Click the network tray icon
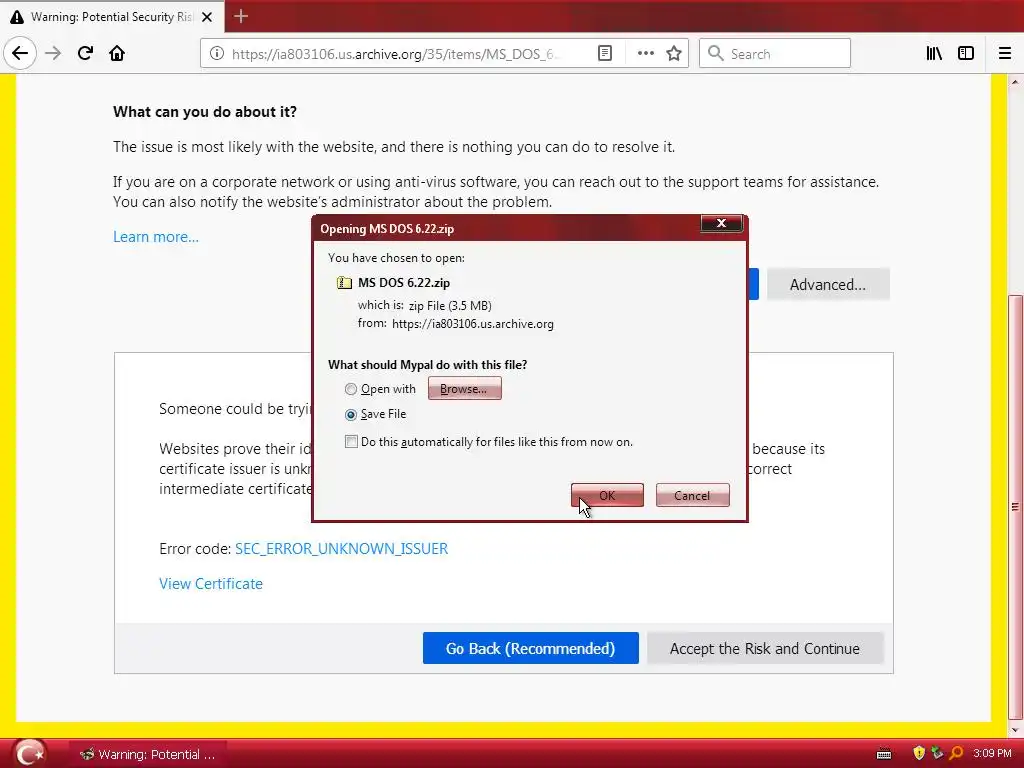The width and height of the screenshot is (1024, 768). (937, 753)
